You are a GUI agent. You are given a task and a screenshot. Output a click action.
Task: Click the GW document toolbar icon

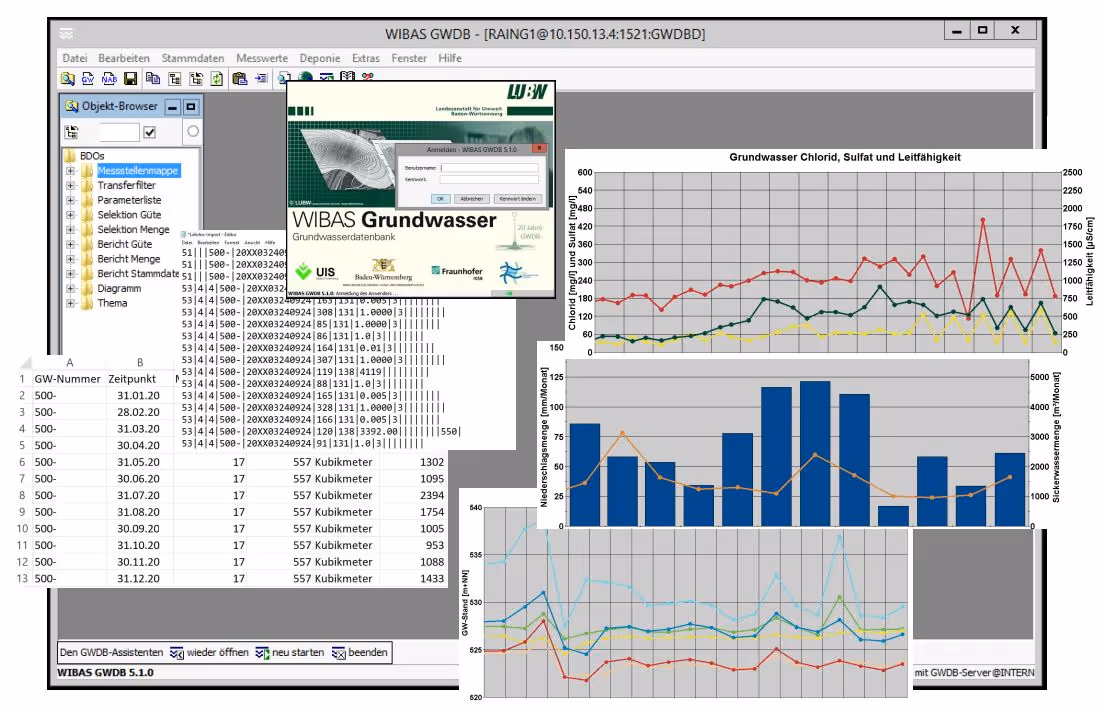[x=88, y=79]
